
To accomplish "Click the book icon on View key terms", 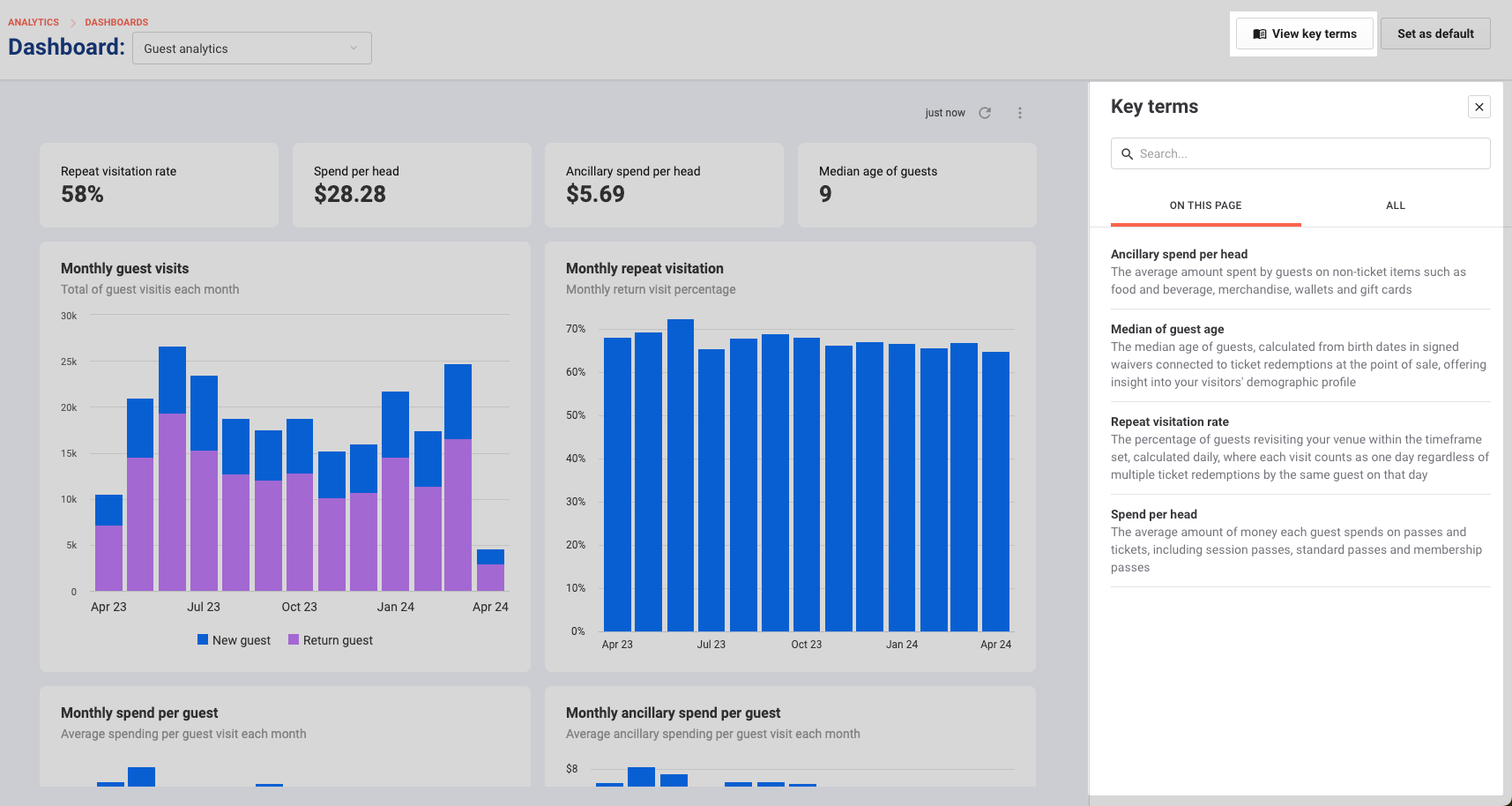I will coord(1260,34).
